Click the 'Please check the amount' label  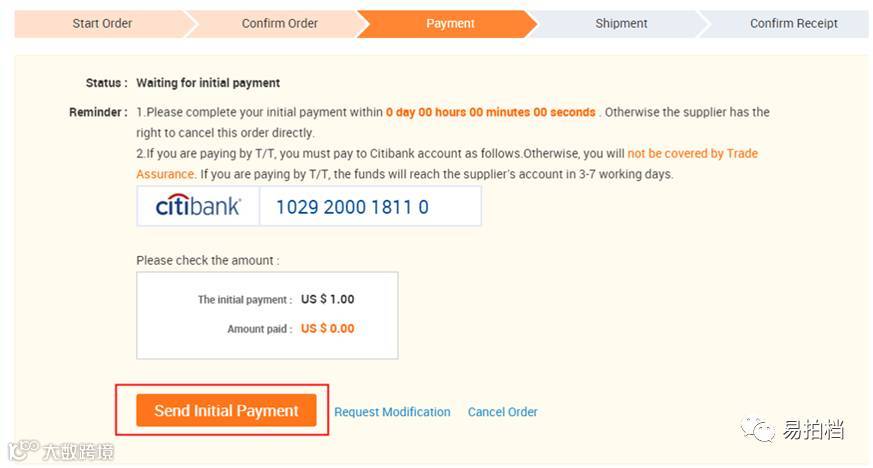(x=207, y=260)
